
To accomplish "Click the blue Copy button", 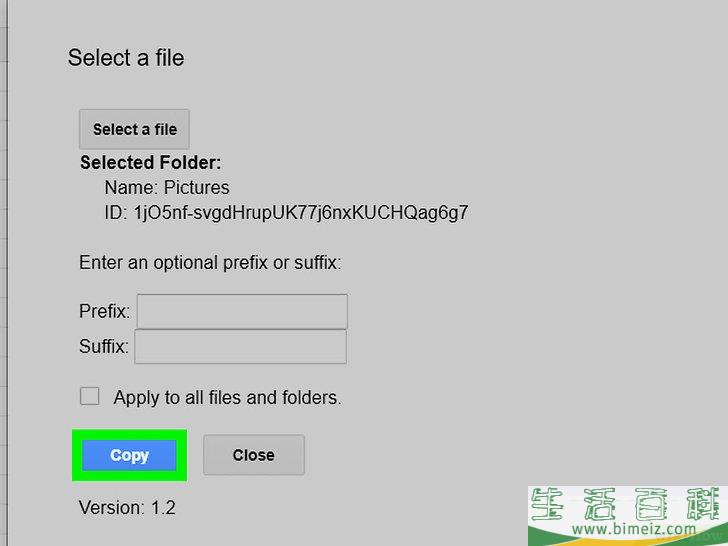I will coord(129,455).
